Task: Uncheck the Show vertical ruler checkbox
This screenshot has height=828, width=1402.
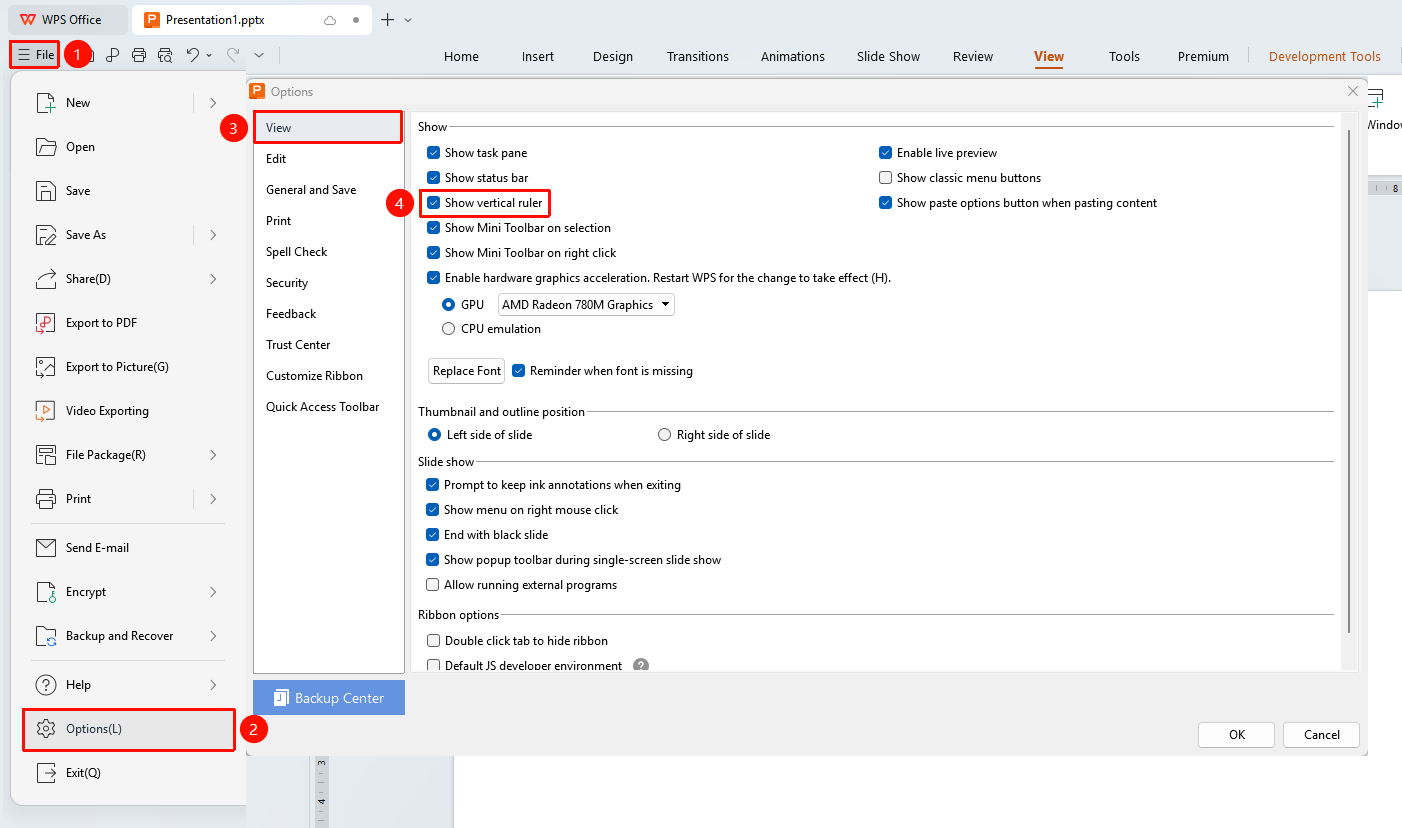Action: [433, 203]
